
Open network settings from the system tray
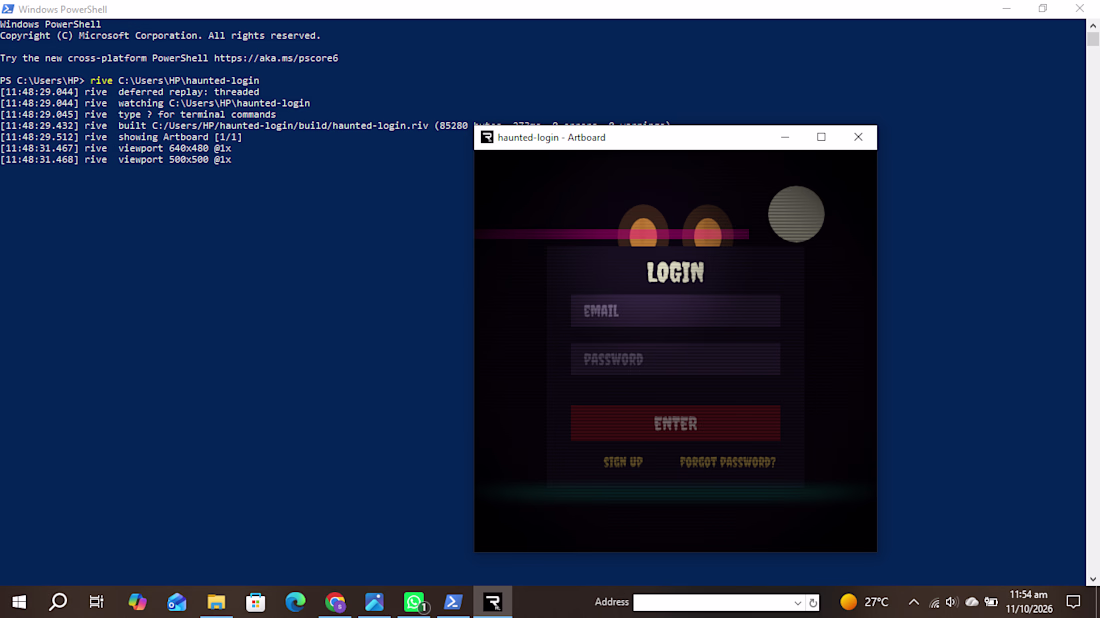coord(934,602)
